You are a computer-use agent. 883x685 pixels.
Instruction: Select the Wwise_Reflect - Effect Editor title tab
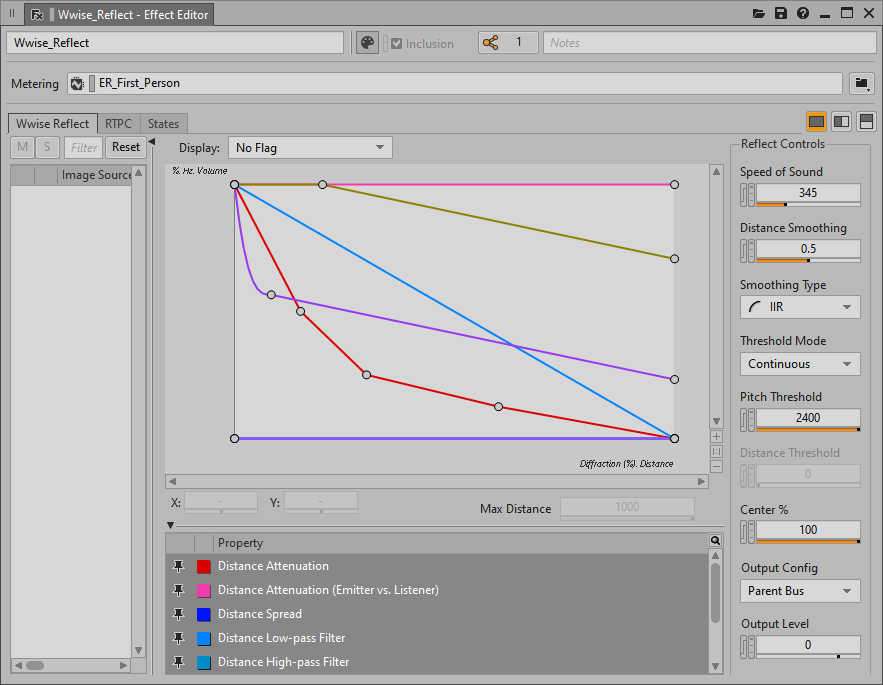click(119, 15)
